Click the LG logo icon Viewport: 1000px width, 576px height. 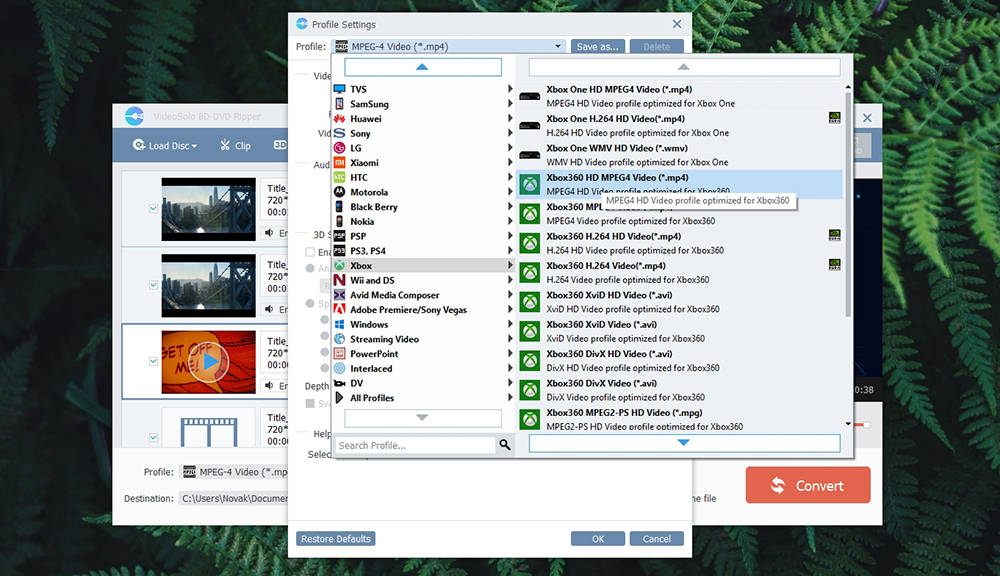pos(339,148)
